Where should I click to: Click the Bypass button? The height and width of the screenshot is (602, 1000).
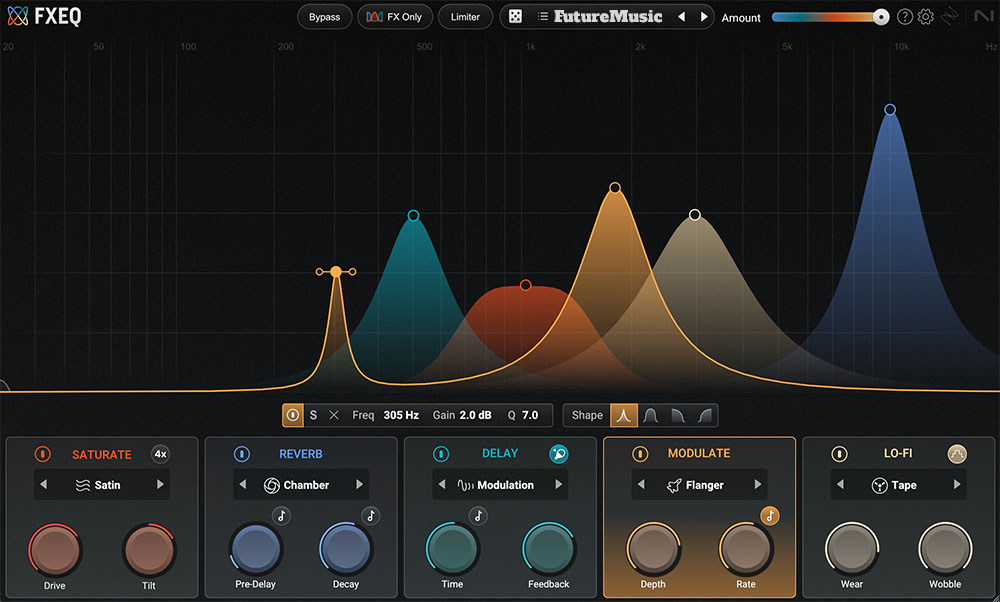tap(324, 16)
